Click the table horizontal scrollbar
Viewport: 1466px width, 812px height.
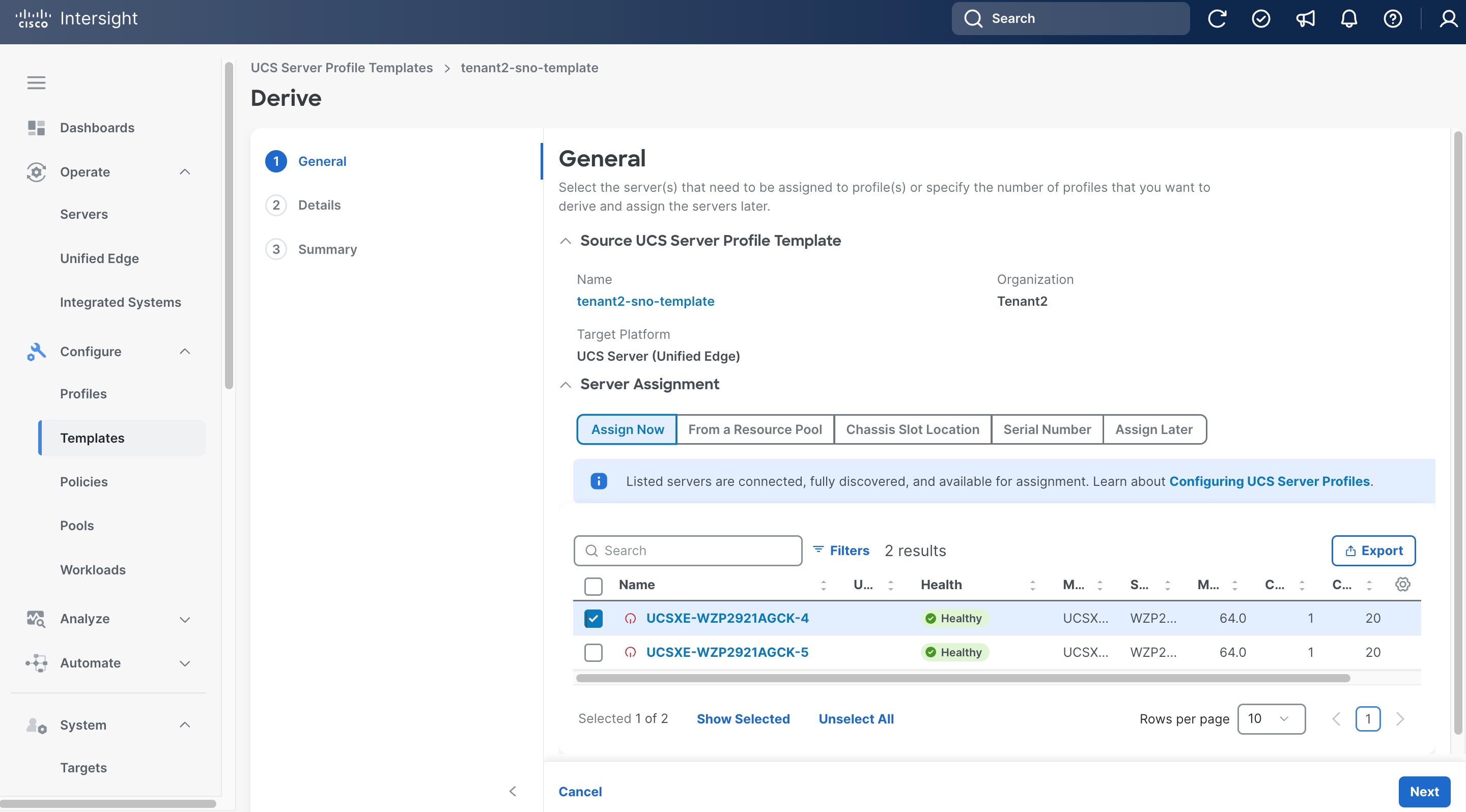click(x=963, y=678)
